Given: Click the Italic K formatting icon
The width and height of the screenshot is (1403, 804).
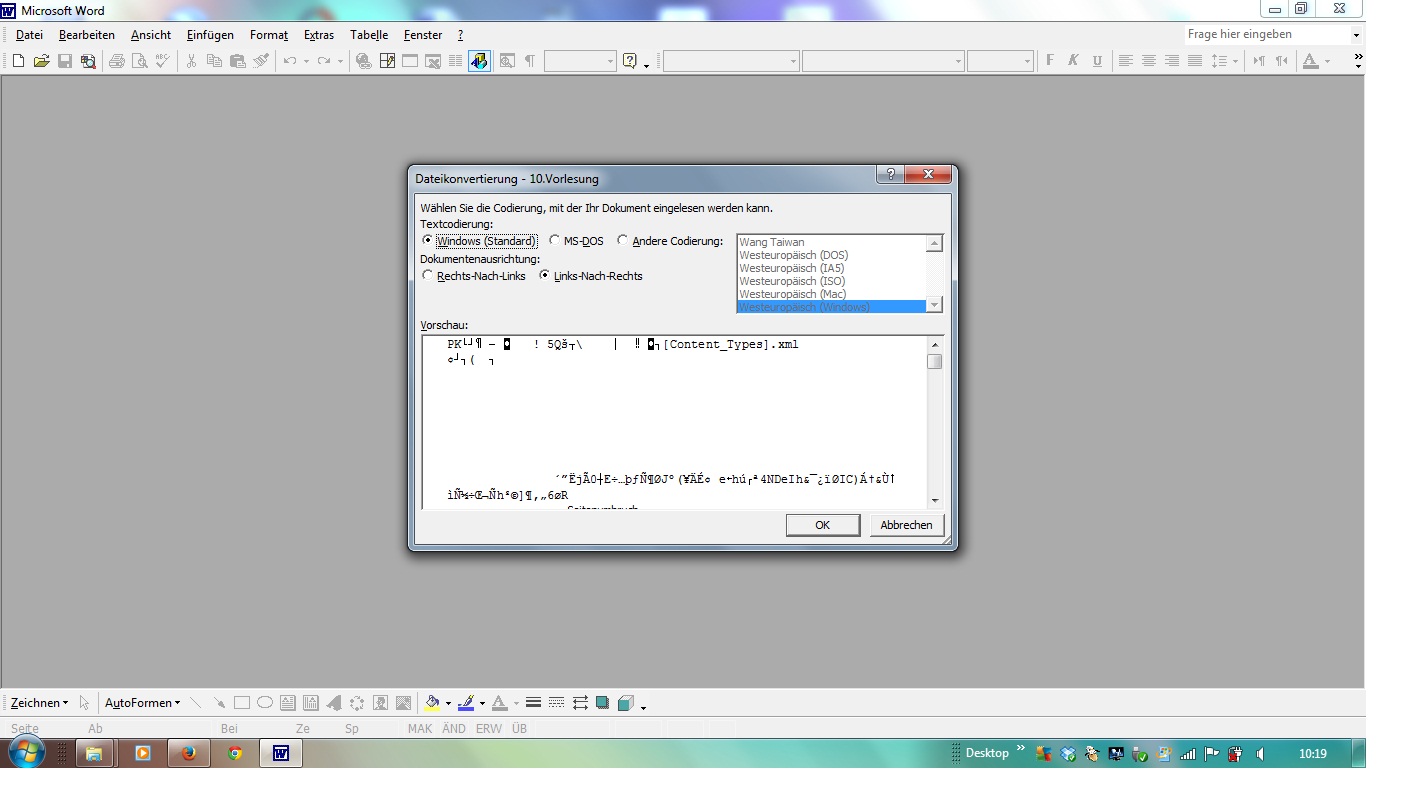Looking at the screenshot, I should (1073, 61).
